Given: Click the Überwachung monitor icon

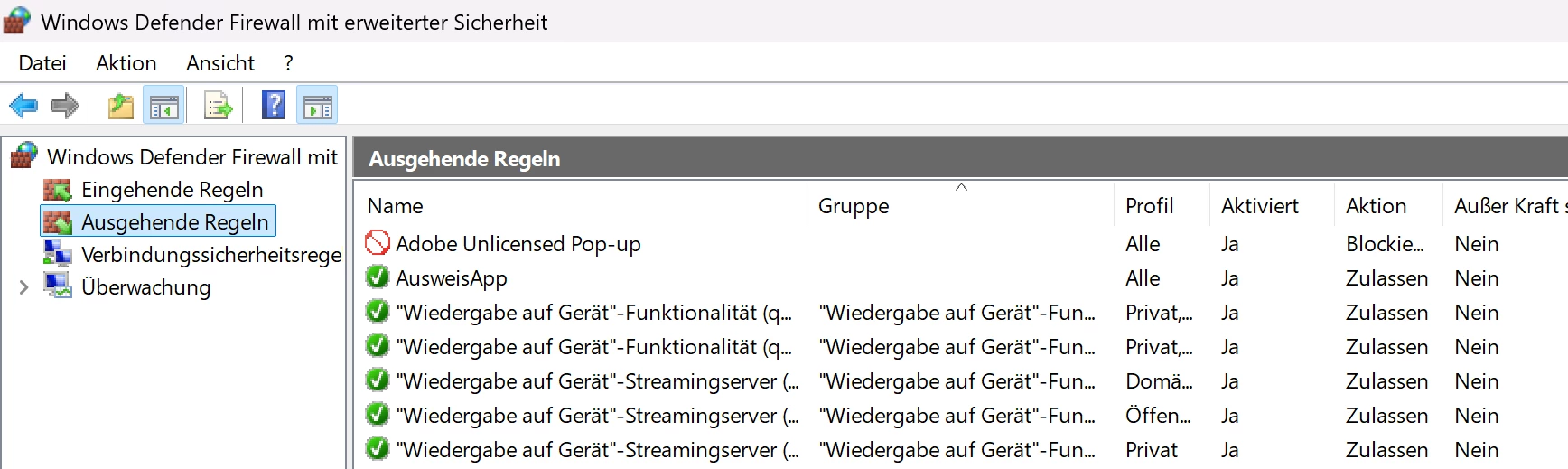Looking at the screenshot, I should coord(58,287).
